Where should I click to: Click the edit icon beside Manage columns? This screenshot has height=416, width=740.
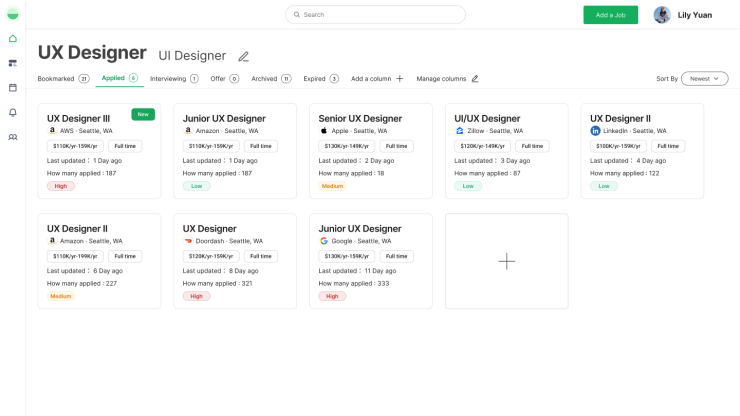[475, 79]
